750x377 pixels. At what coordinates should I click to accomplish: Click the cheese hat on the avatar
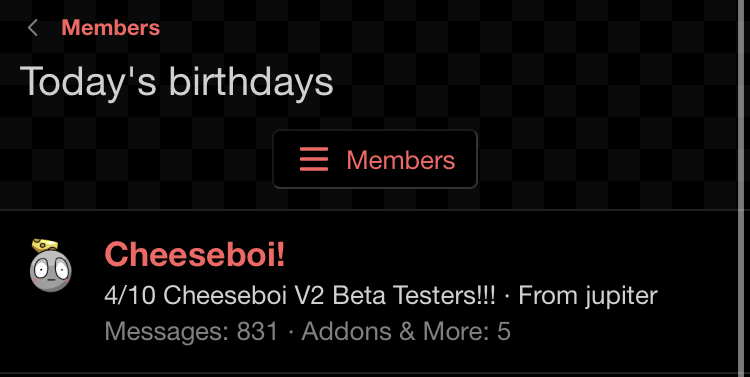(44, 245)
